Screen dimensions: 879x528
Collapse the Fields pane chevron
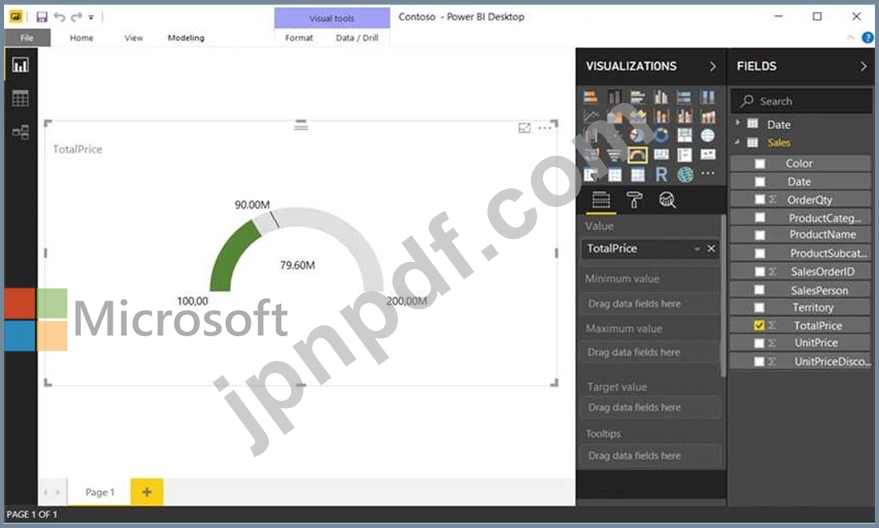click(863, 67)
